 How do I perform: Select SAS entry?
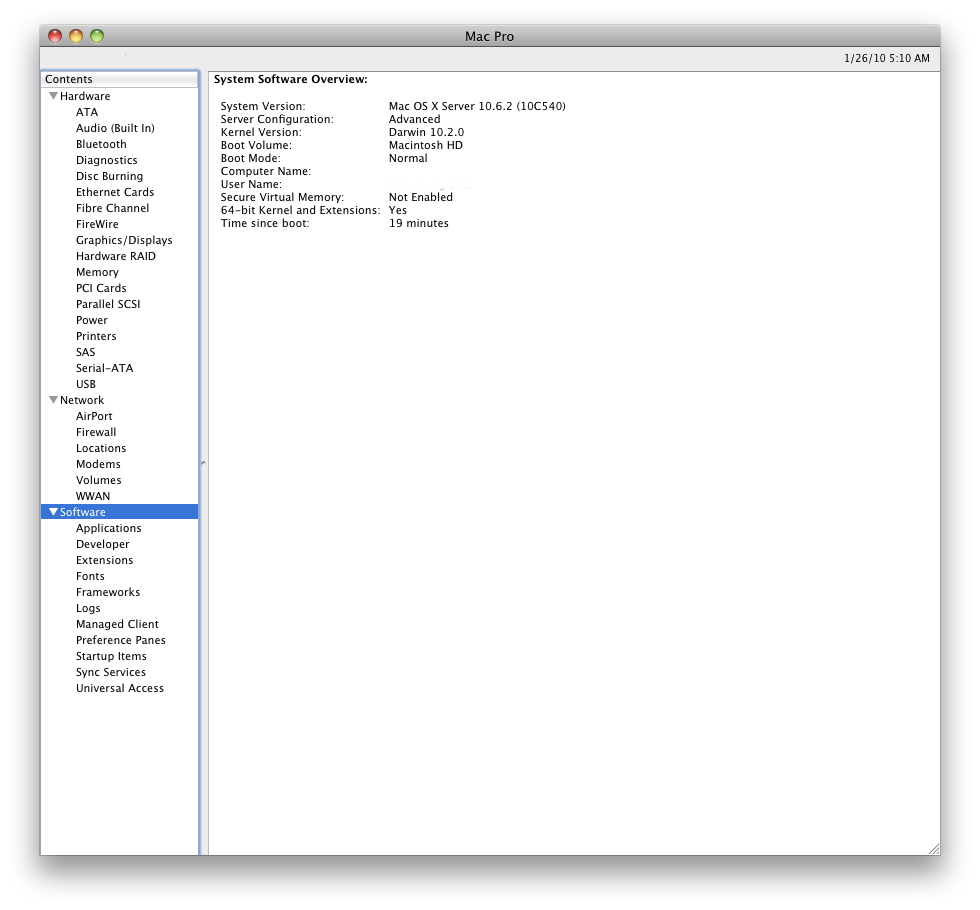coord(85,352)
